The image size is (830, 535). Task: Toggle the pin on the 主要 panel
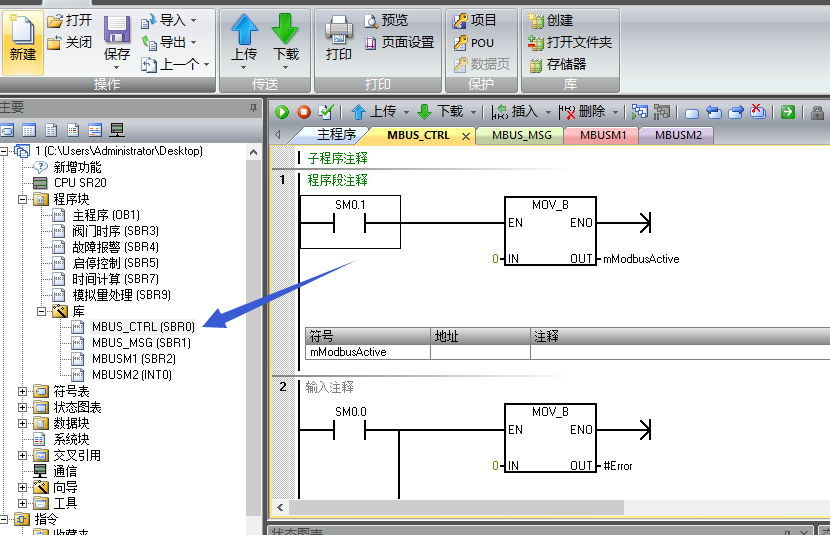(x=253, y=108)
